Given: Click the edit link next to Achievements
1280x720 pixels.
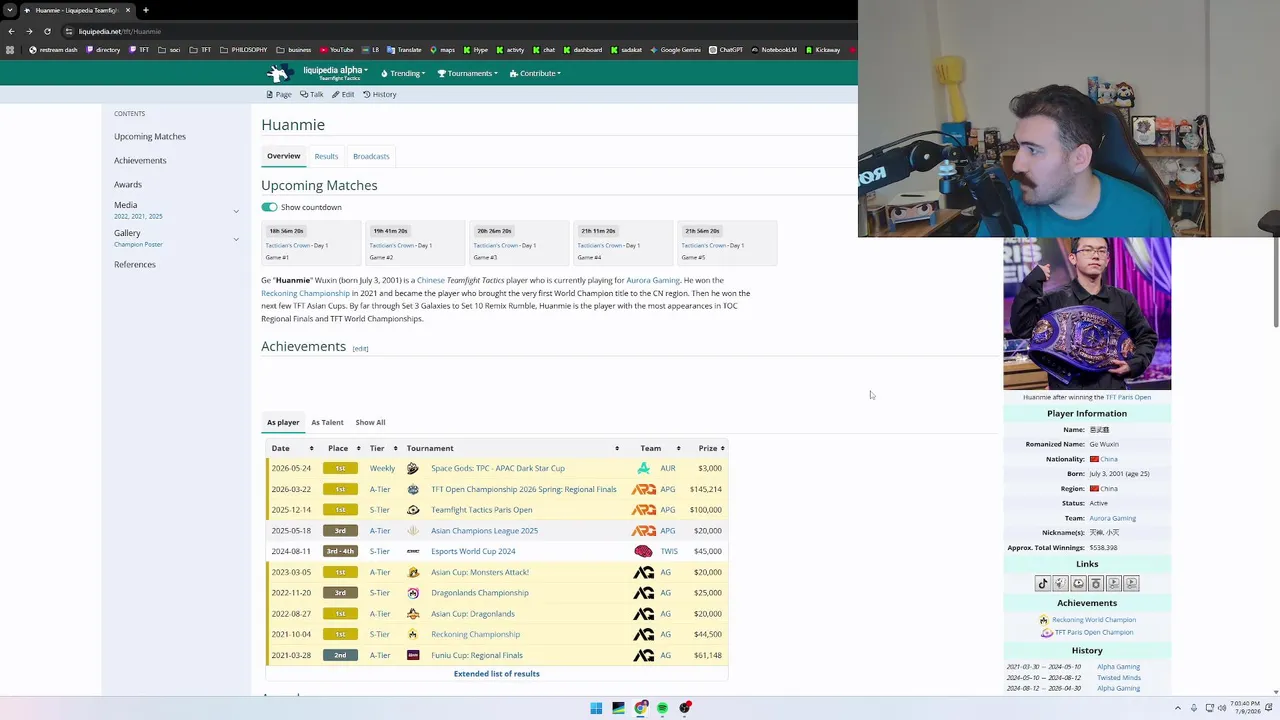Looking at the screenshot, I should (360, 348).
